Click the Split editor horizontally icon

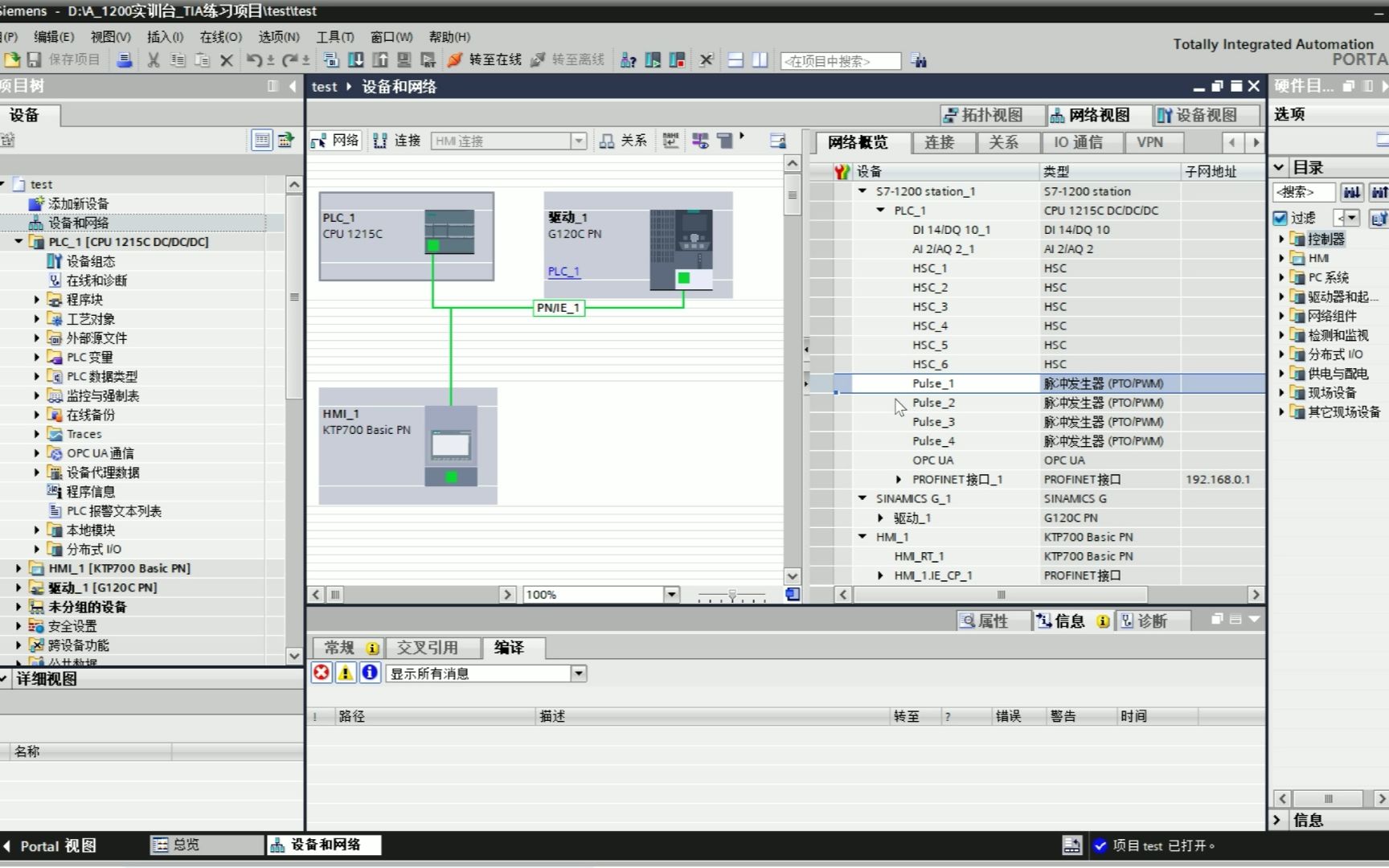tap(735, 59)
